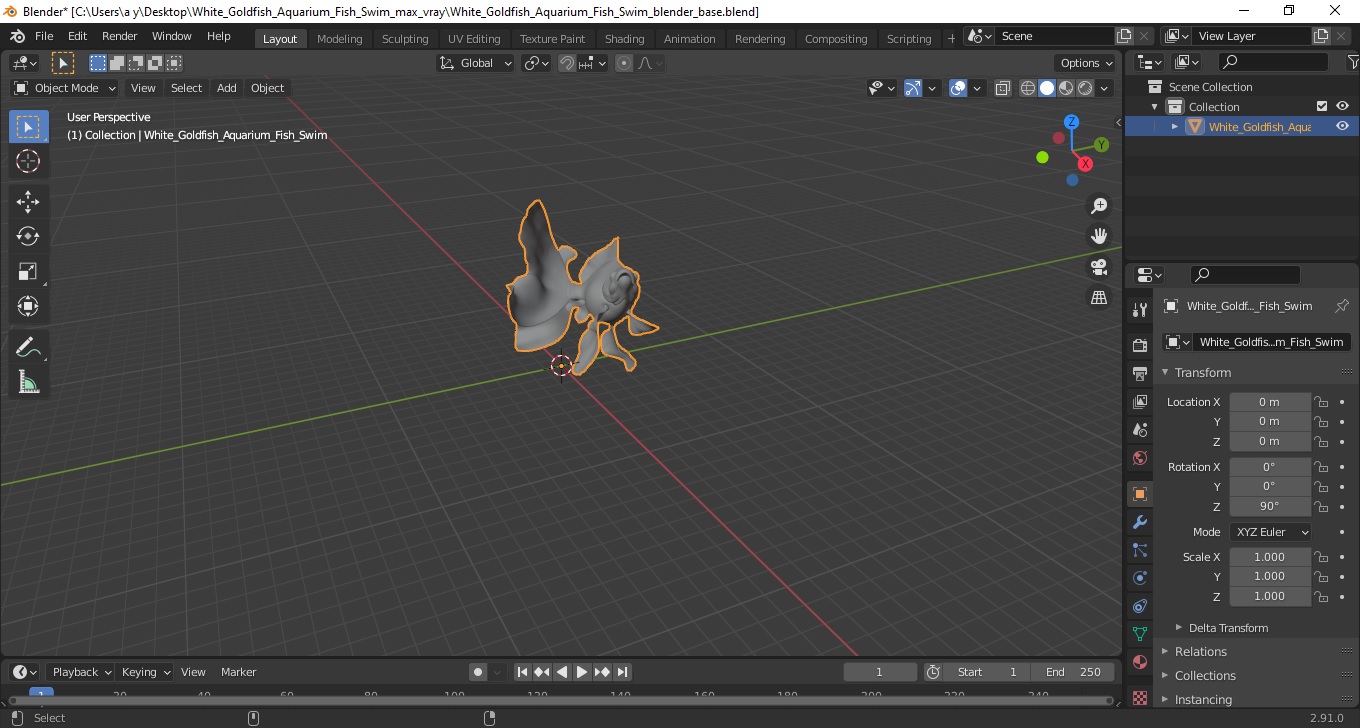Open rotation Mode XYZ Euler dropdown
This screenshot has width=1360, height=728.
[x=1270, y=532]
